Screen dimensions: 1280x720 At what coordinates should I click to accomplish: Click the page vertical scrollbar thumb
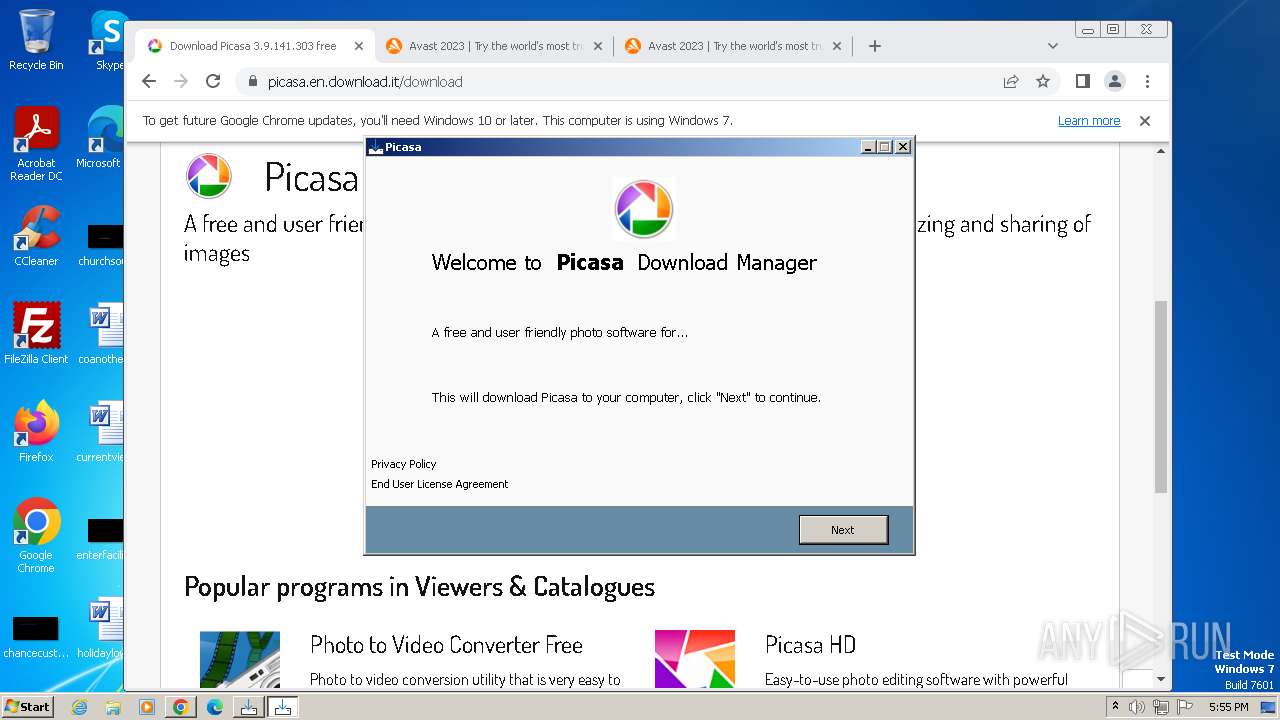1161,396
